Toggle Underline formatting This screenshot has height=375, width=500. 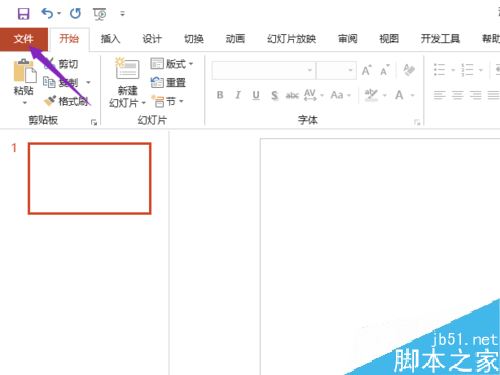256,95
